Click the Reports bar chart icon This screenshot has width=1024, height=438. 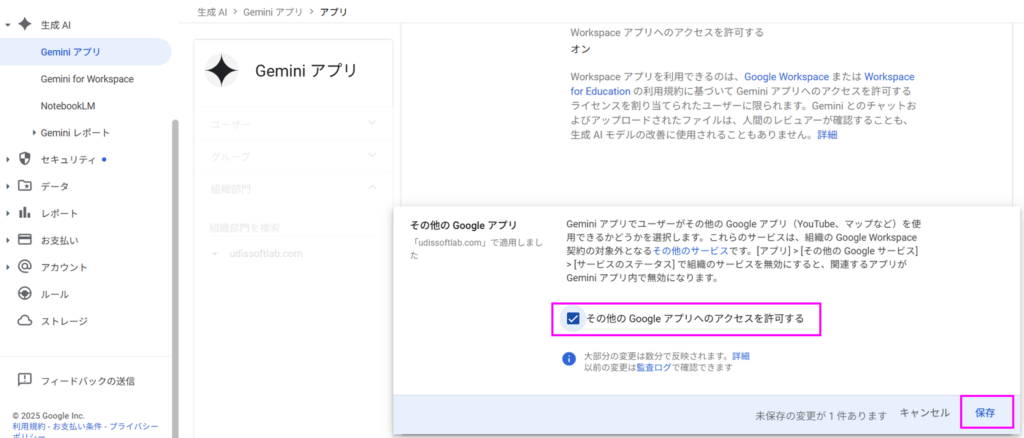pos(25,213)
